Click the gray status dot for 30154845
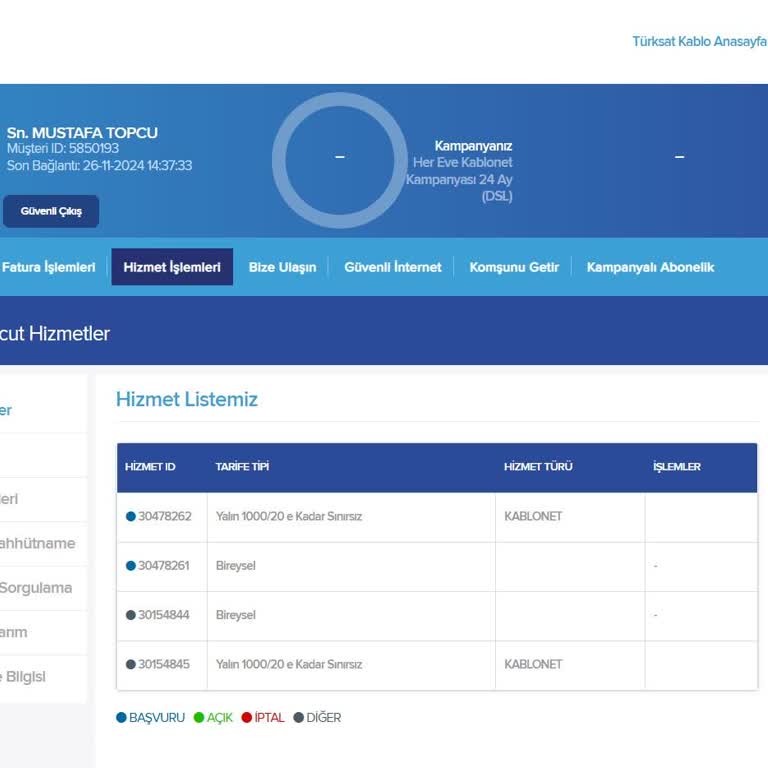This screenshot has height=768, width=768. pyautogui.click(x=131, y=664)
